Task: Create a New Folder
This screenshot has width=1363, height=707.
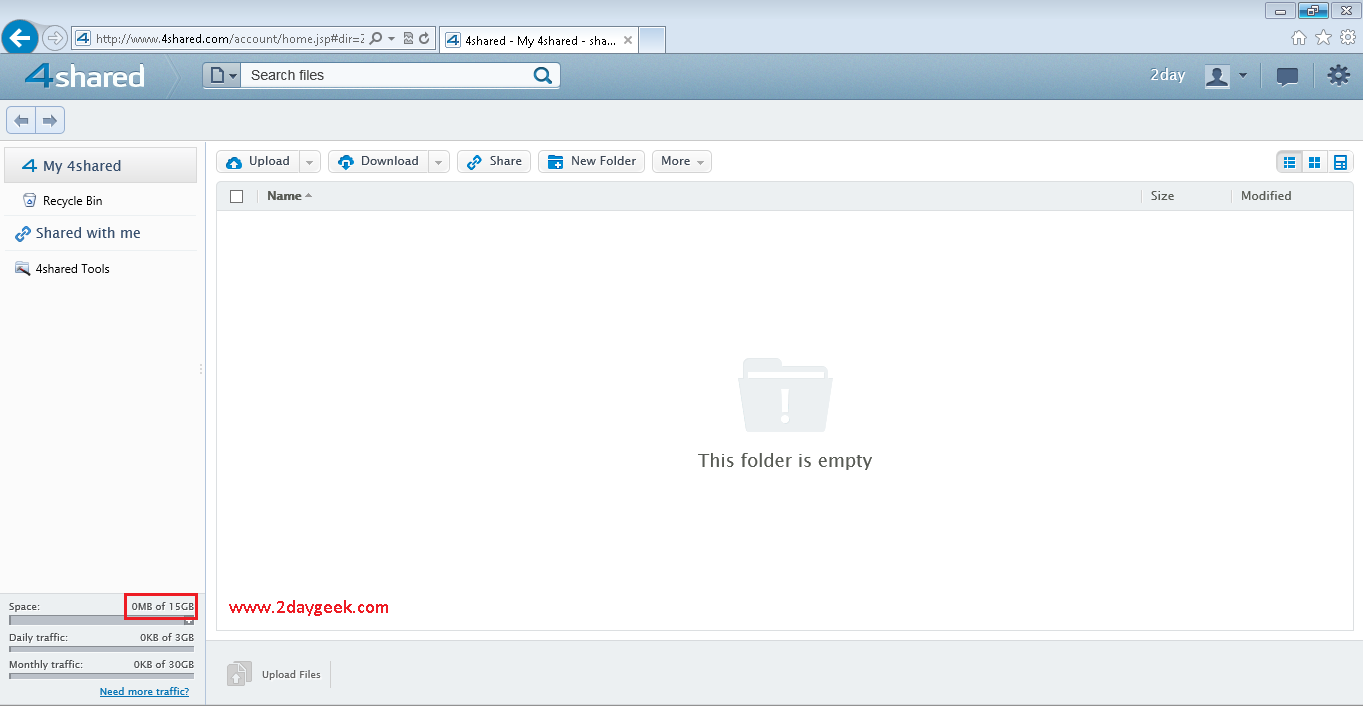Action: [592, 161]
